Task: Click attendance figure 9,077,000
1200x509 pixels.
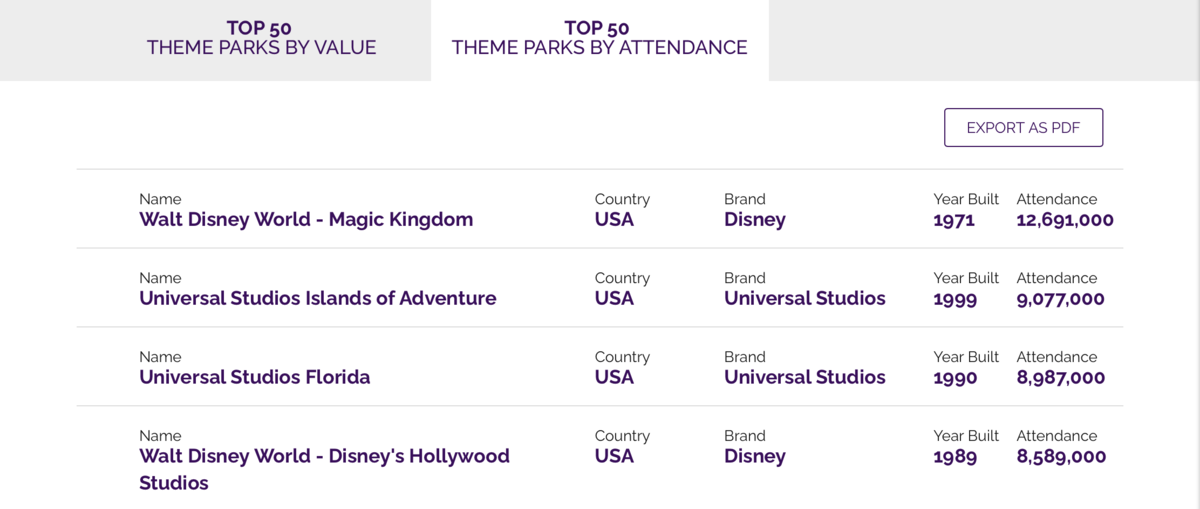Action: [1061, 299]
